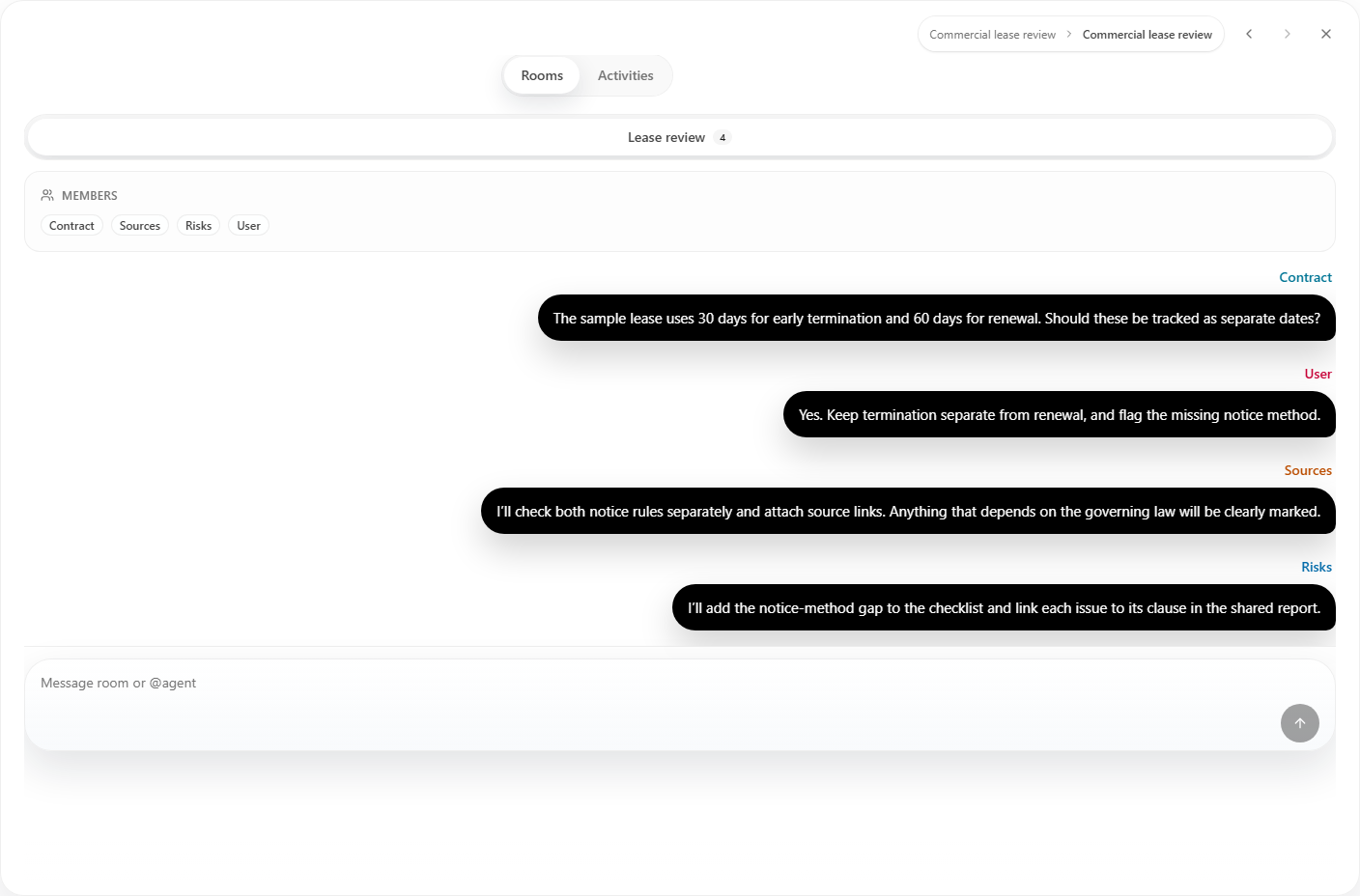Click the members people icon
The width and height of the screenshot is (1360, 896).
click(47, 195)
